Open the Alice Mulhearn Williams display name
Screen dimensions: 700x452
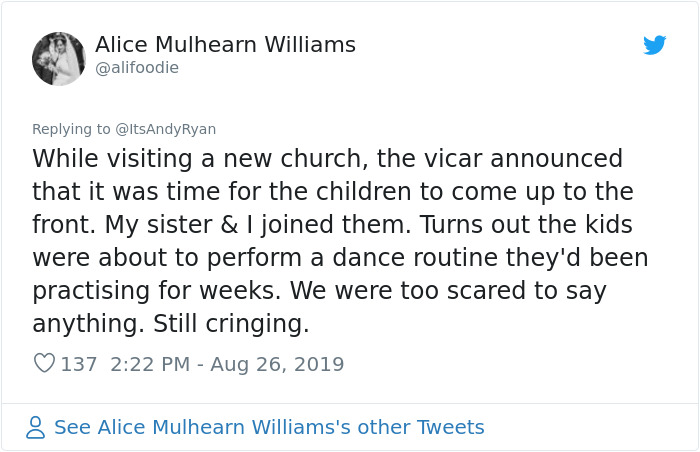pos(225,45)
